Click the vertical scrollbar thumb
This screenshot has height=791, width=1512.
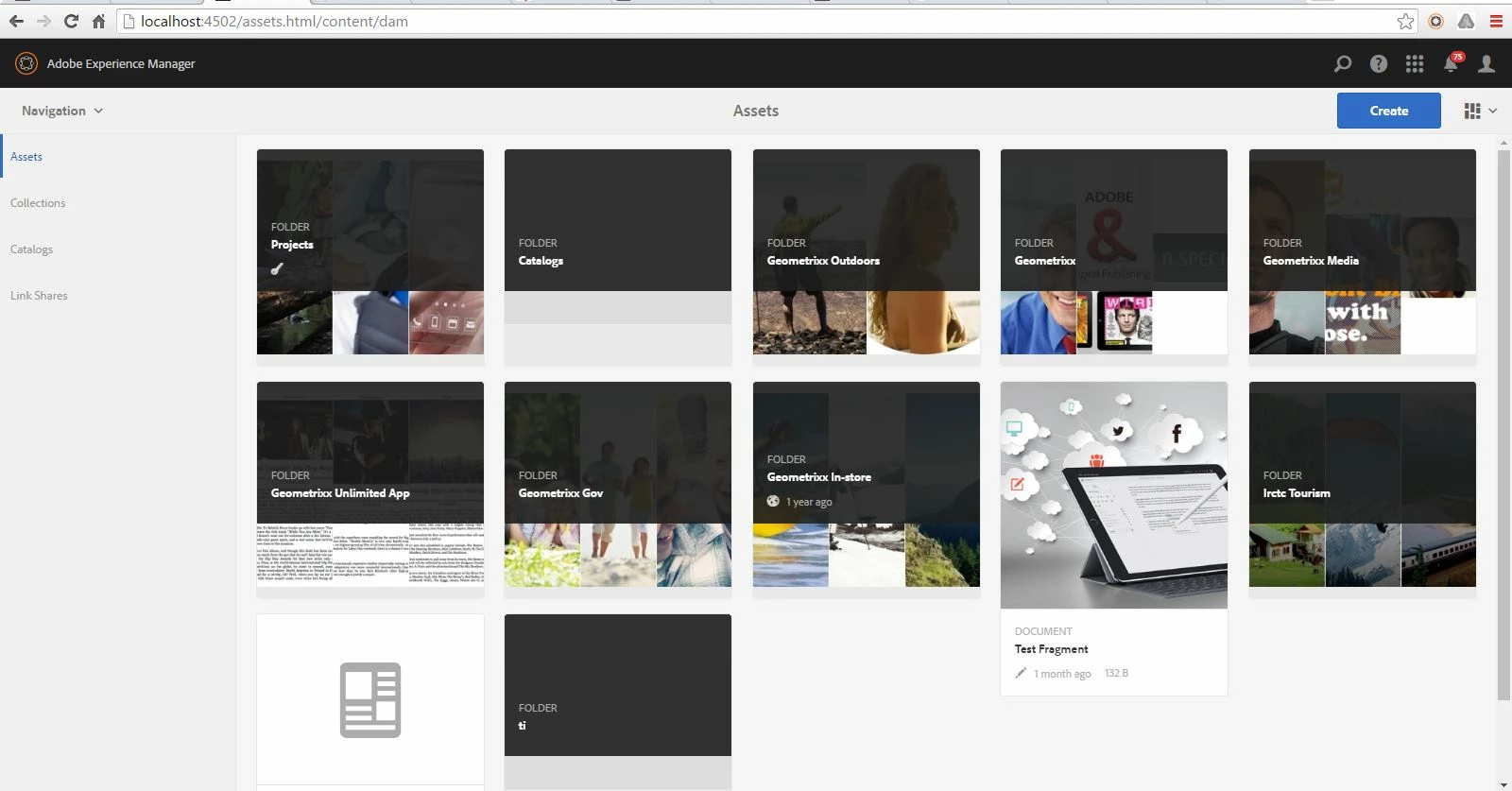[1503, 425]
